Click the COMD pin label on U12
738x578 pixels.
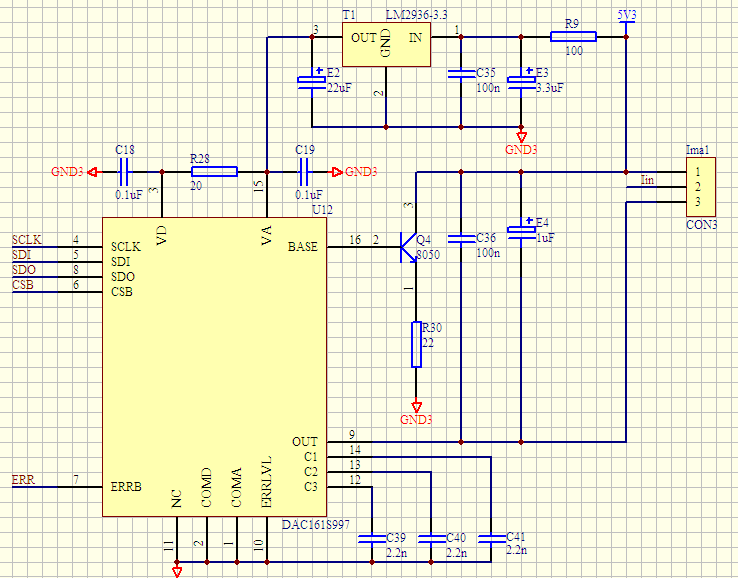pos(206,488)
